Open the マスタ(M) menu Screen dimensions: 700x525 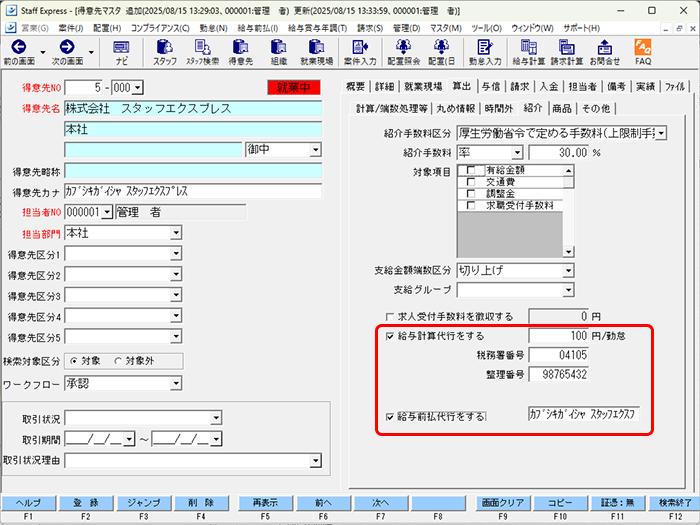click(x=446, y=28)
